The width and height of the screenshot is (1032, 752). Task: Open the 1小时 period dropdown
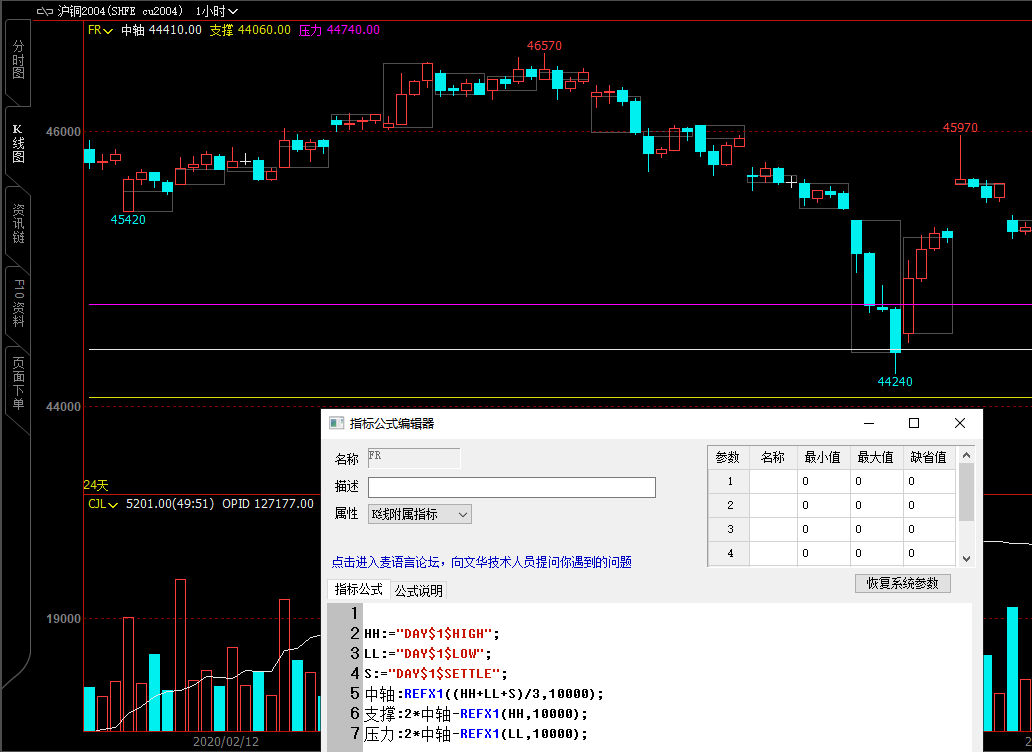pos(217,10)
